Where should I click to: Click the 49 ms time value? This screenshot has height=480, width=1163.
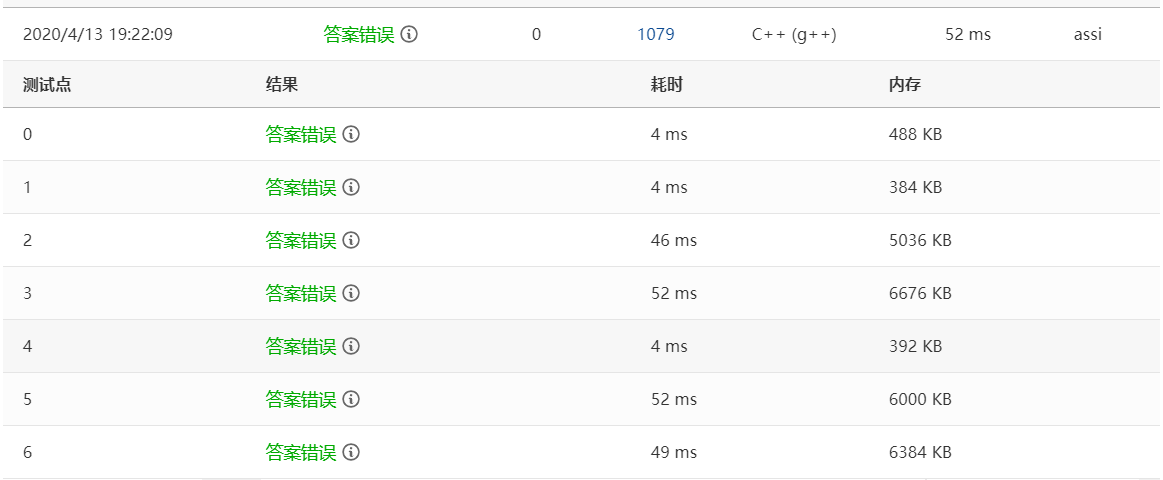coord(673,452)
